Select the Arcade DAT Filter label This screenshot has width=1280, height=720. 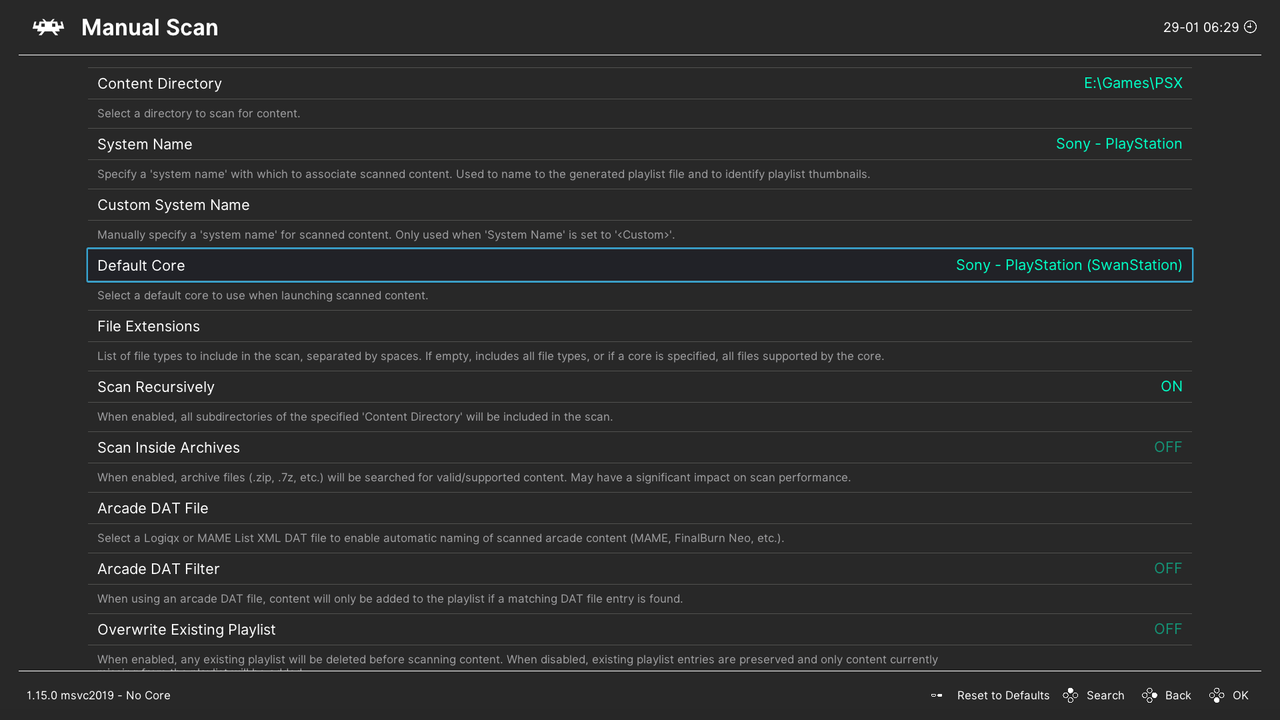click(x=158, y=568)
